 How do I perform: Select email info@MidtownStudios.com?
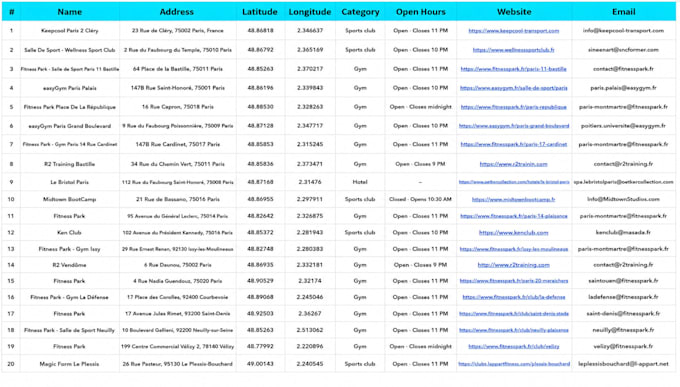click(623, 200)
